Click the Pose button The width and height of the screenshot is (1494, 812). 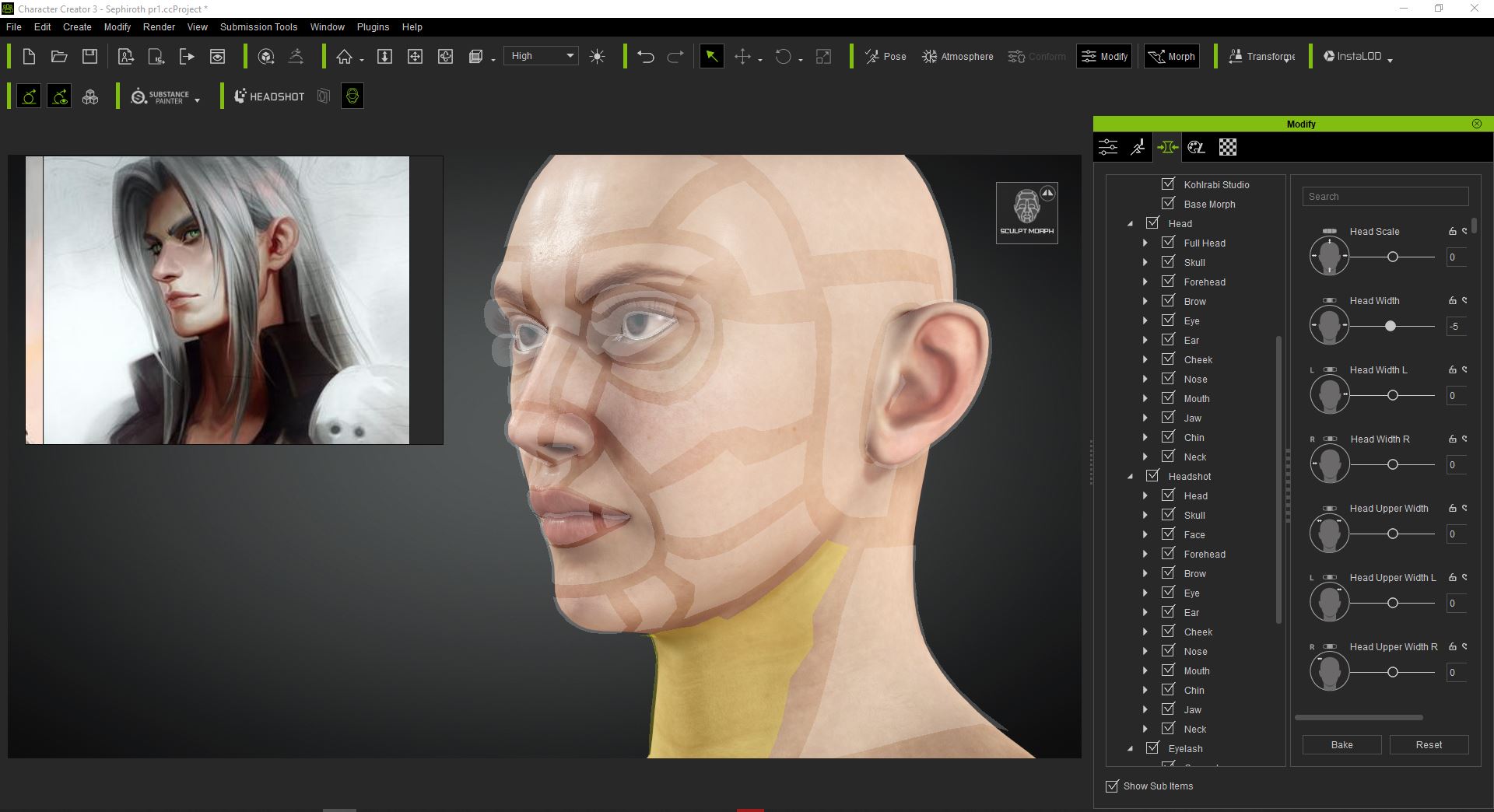(886, 56)
